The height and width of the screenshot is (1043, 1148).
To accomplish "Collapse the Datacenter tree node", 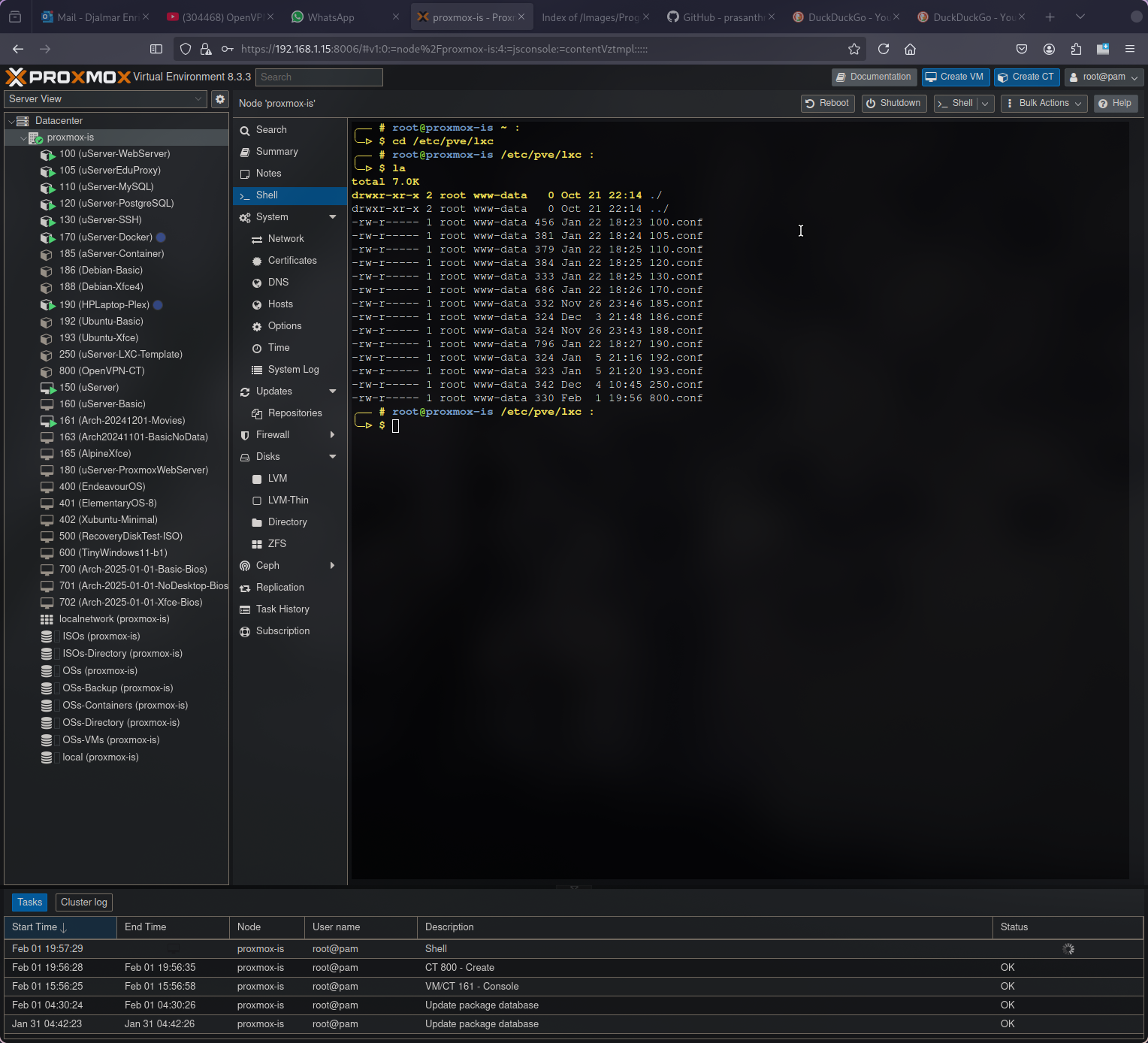I will [12, 121].
